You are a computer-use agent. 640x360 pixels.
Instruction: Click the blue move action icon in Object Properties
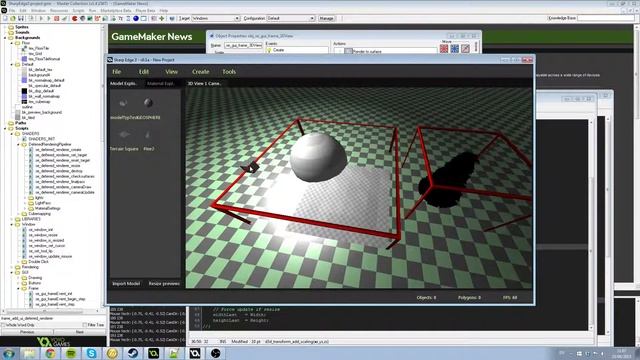[455, 49]
